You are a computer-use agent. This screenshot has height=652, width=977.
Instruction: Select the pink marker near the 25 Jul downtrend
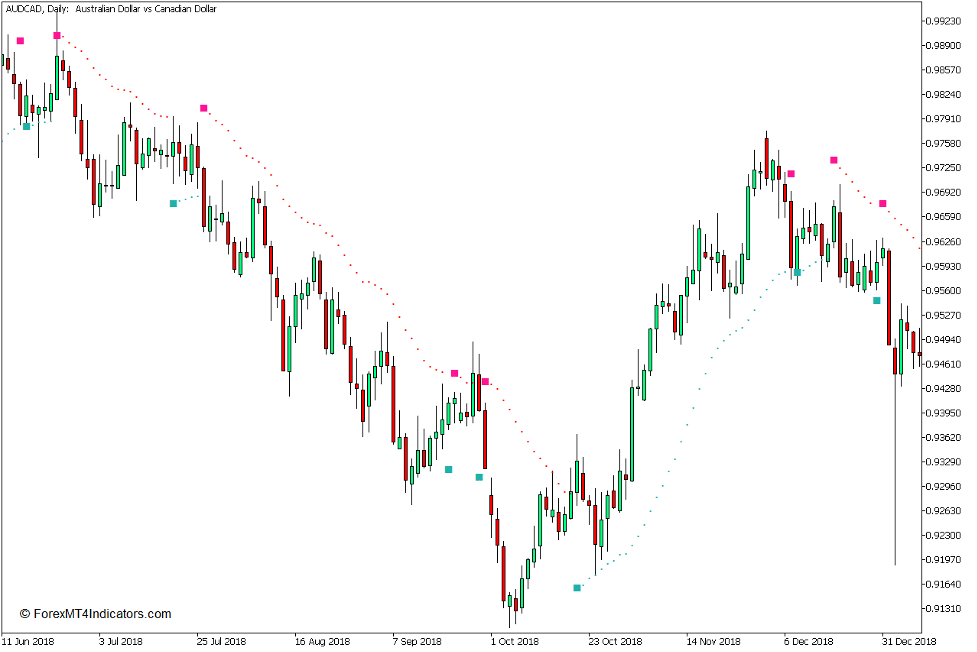click(x=204, y=107)
